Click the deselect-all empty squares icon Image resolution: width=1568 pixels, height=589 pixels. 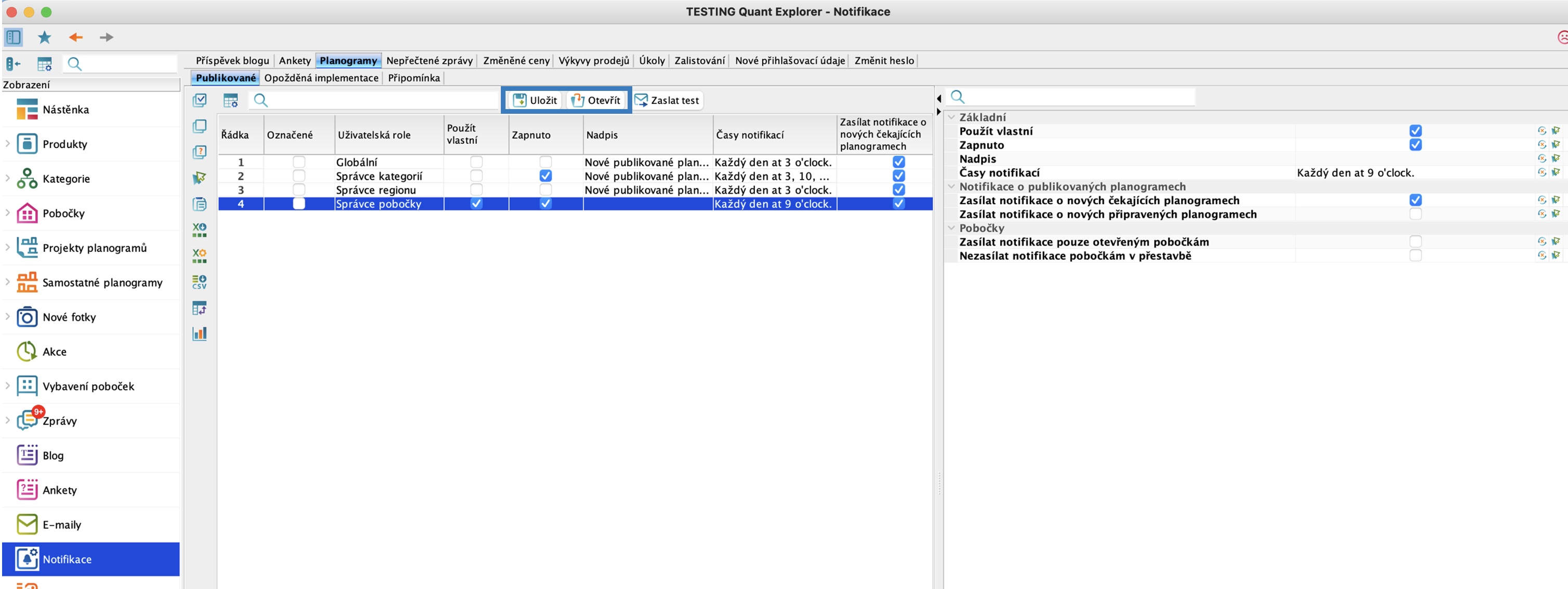coord(200,126)
